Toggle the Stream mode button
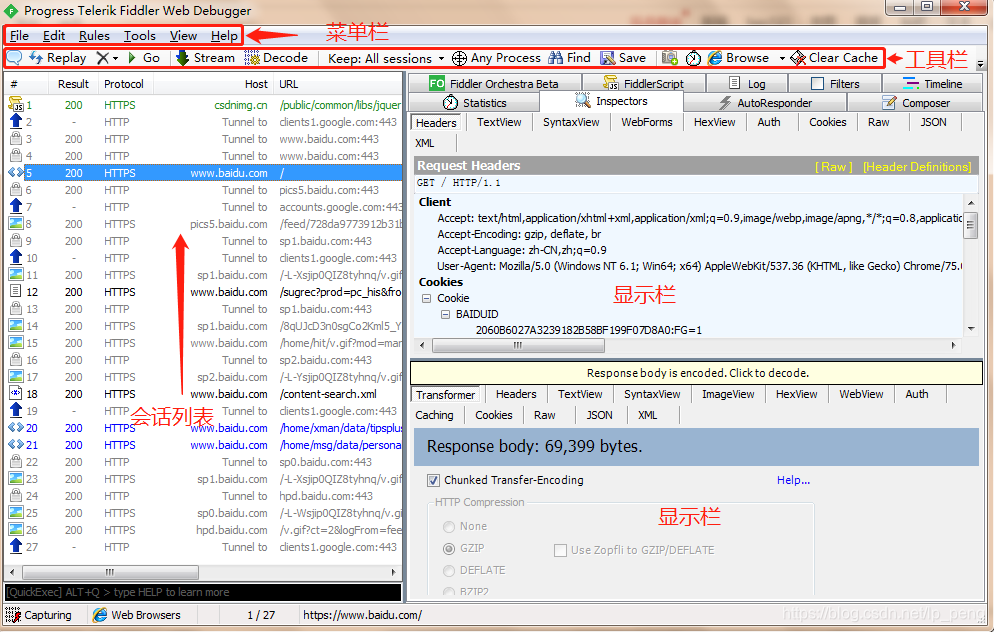Screen dimensions: 994x632 click(x=205, y=58)
